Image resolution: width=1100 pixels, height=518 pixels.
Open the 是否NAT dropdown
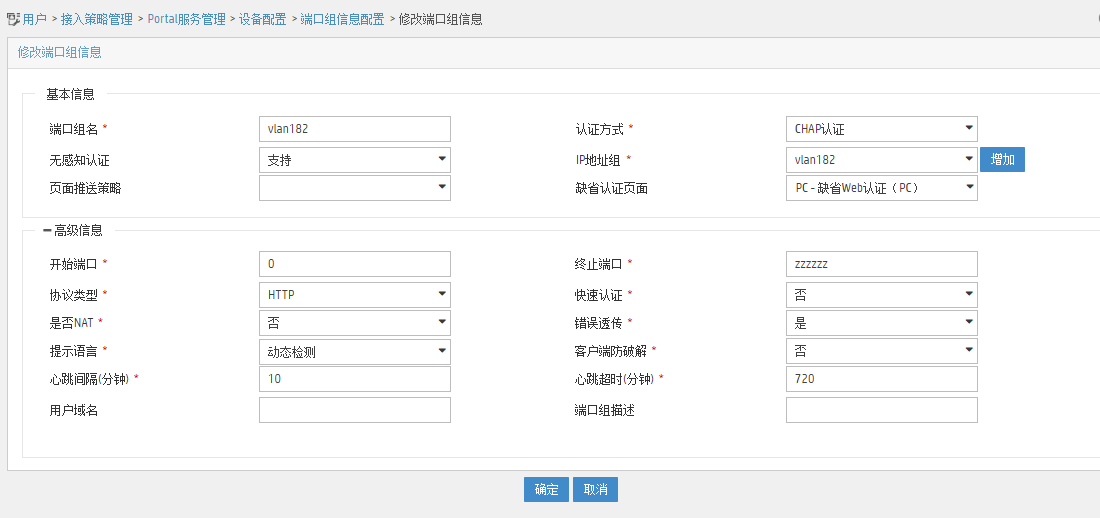click(x=354, y=323)
